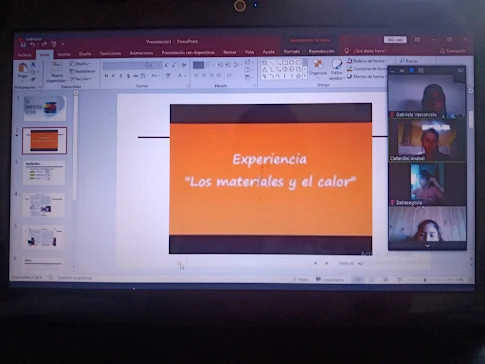Open the font name dropdown

(x=144, y=66)
